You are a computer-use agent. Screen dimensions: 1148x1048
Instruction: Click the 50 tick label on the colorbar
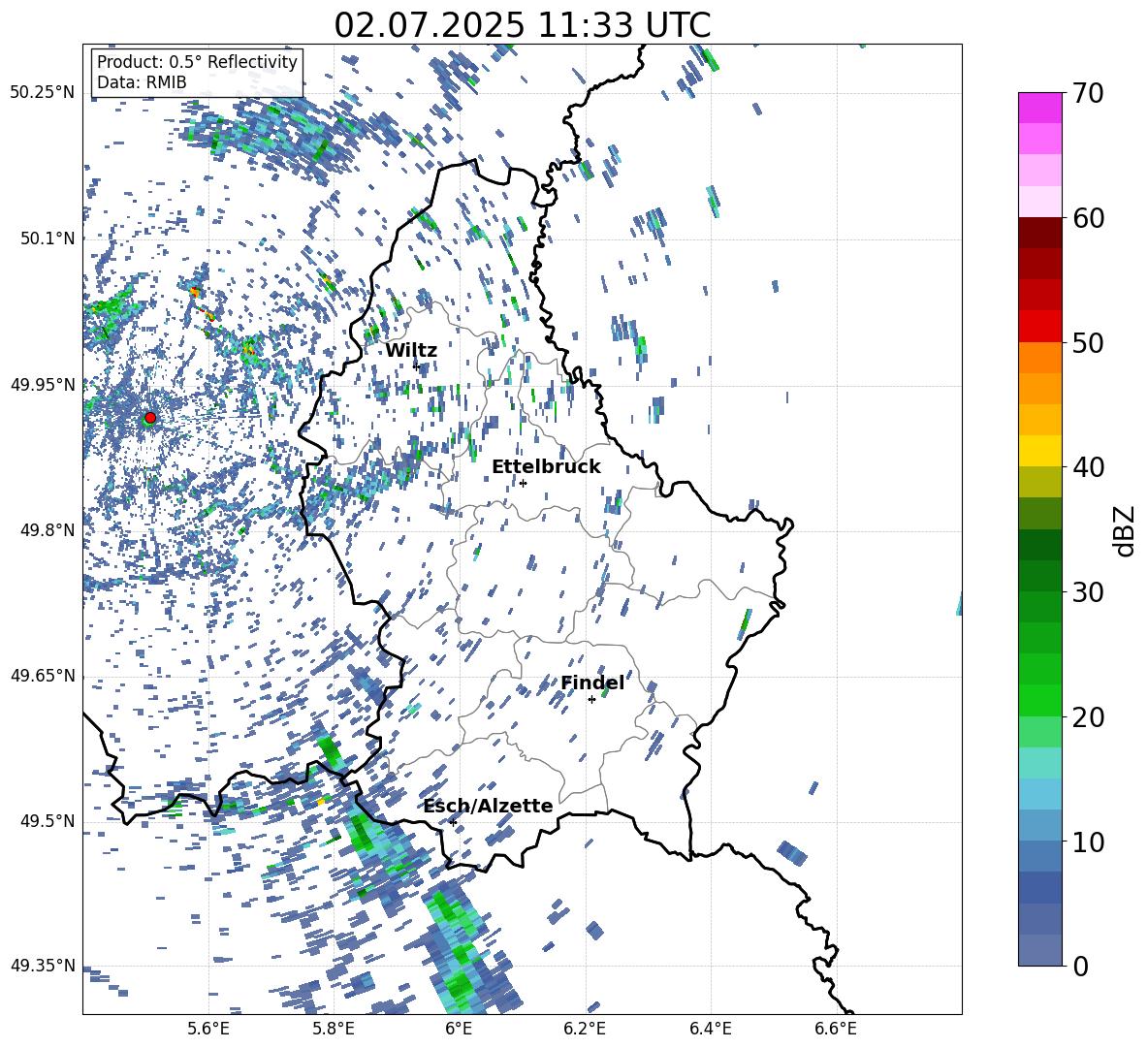pos(1088,342)
